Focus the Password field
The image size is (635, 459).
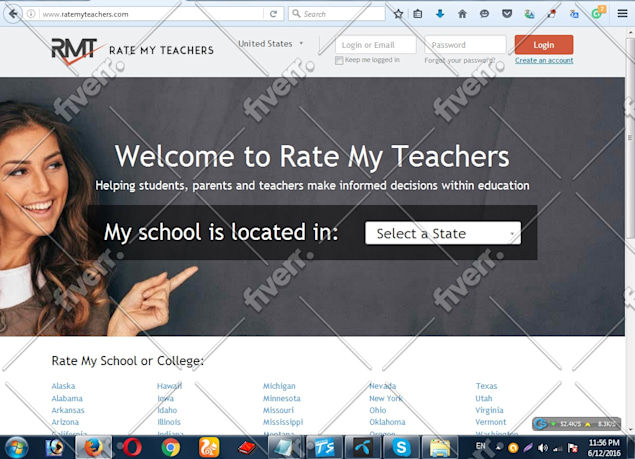[465, 45]
